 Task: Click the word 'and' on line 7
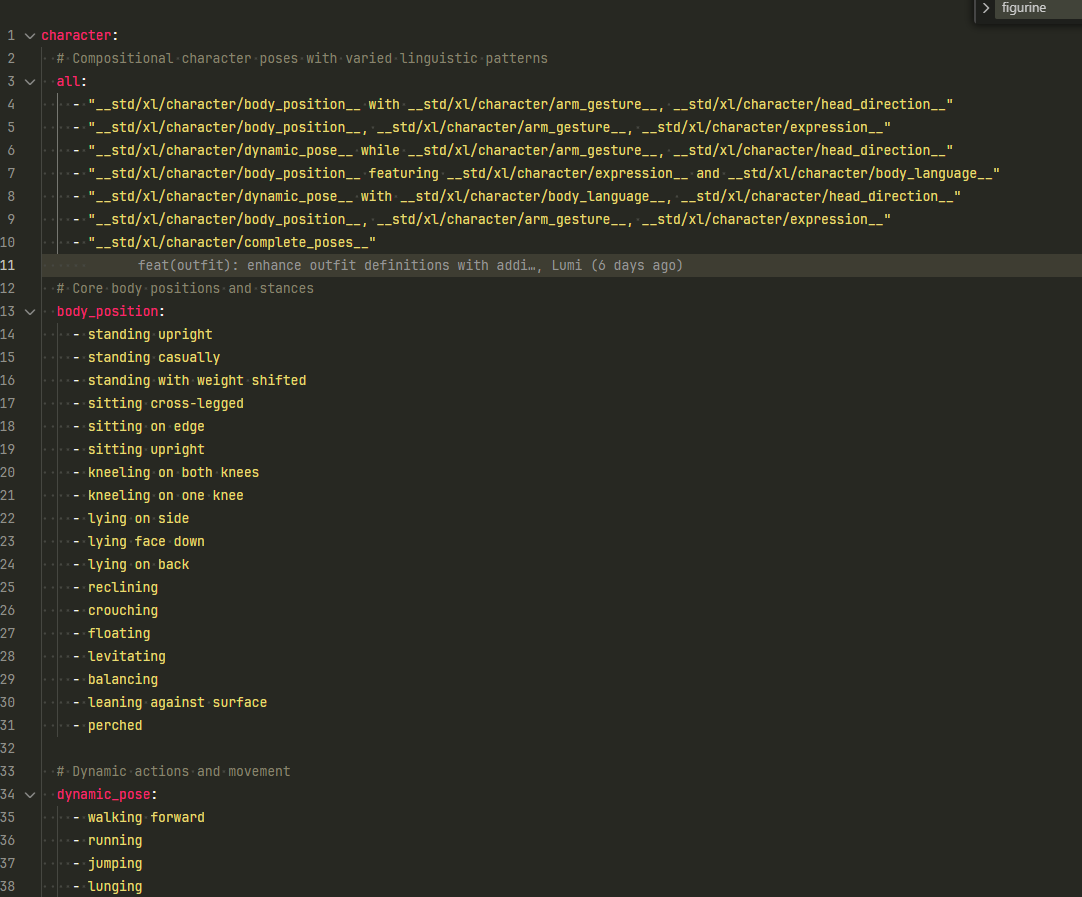[x=708, y=173]
